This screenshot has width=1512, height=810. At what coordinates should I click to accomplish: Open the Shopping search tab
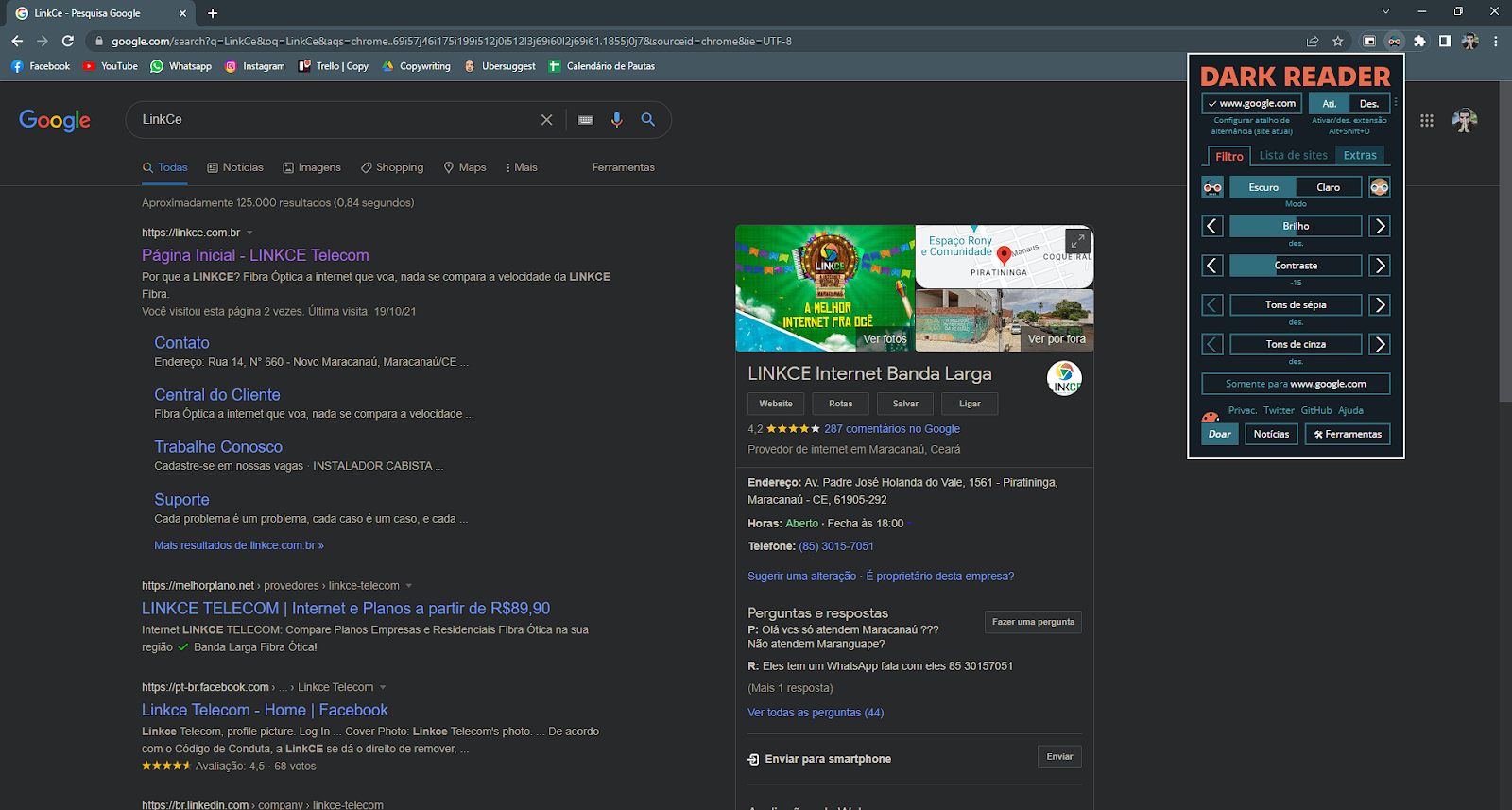click(x=392, y=167)
